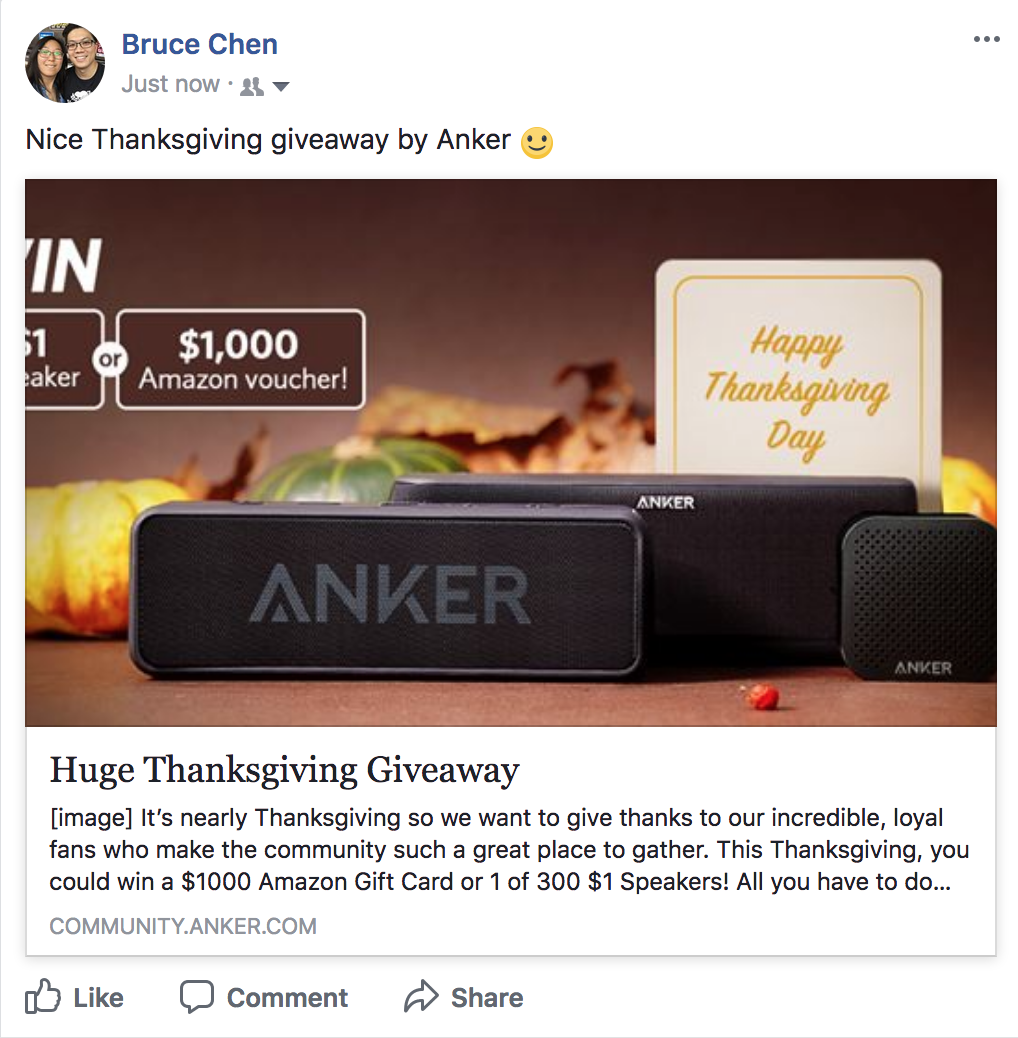
Task: Click Bruce Chen's profile picture
Action: [65, 63]
